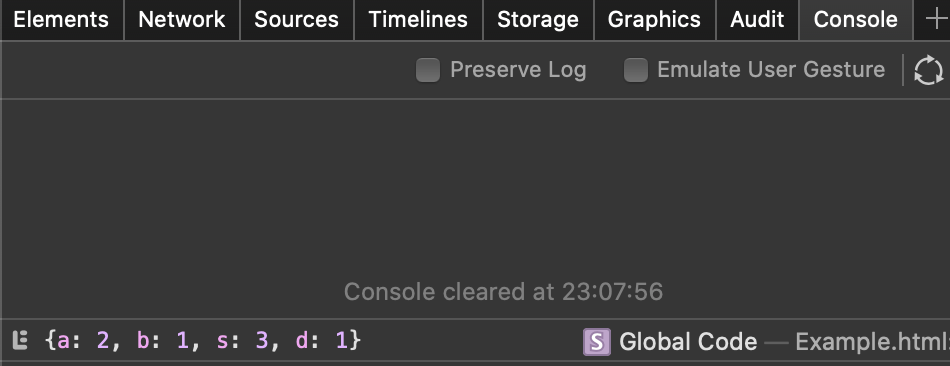This screenshot has height=366, width=950.
Task: Open the Example.html source link
Action: [872, 342]
